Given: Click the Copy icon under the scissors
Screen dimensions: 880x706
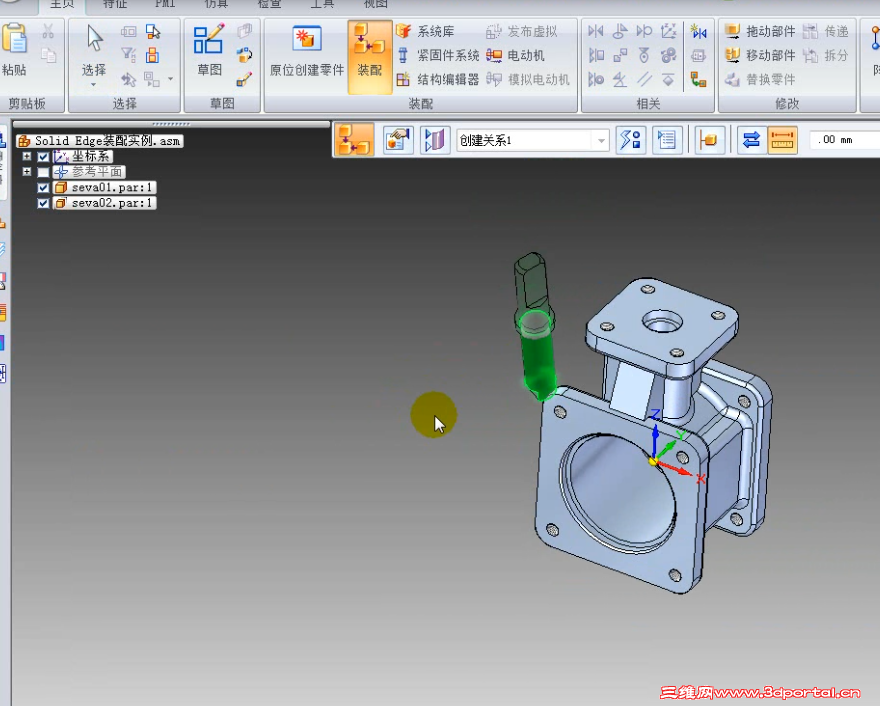Looking at the screenshot, I should coord(48,55).
